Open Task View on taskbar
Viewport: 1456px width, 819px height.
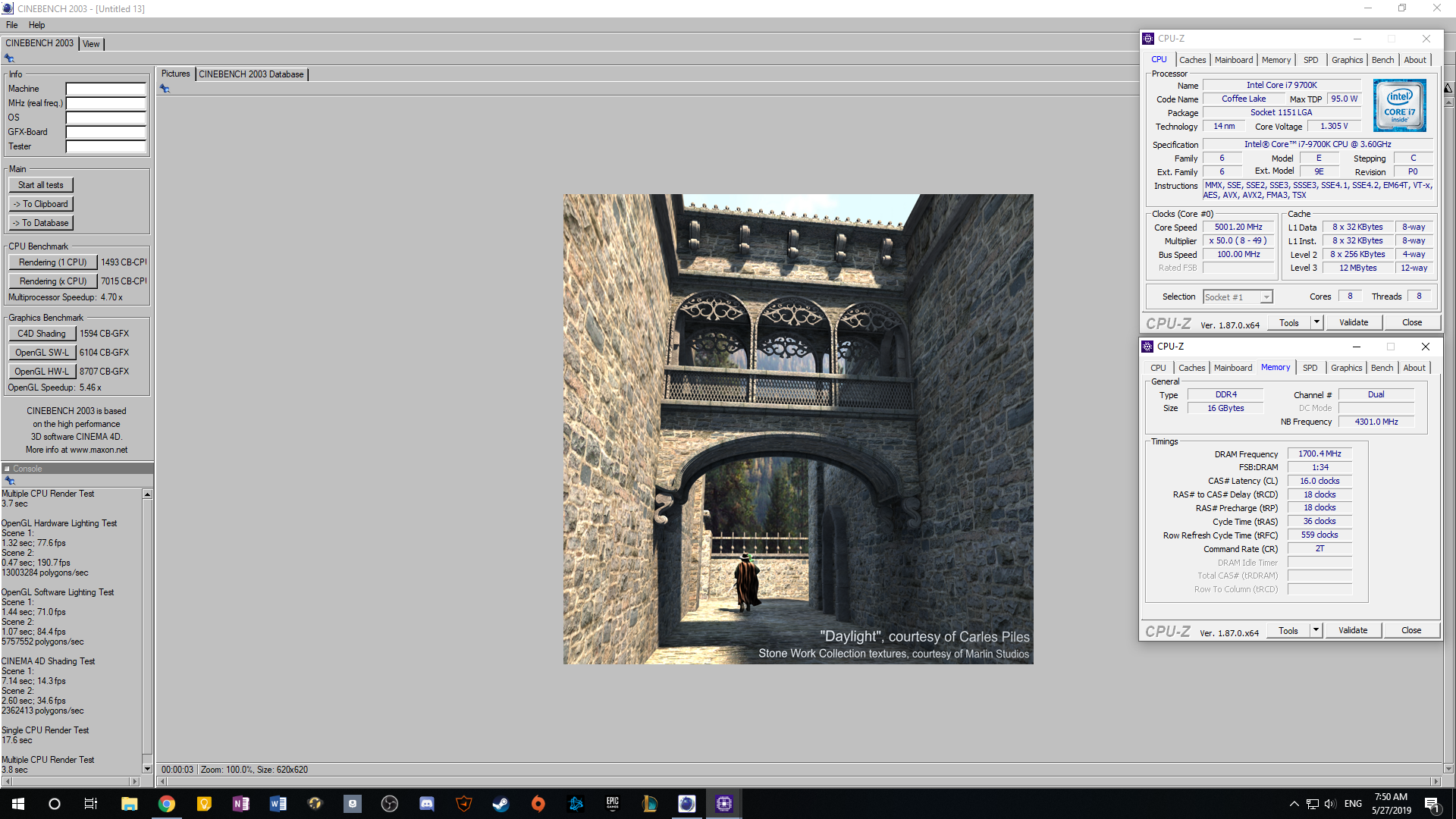(91, 804)
